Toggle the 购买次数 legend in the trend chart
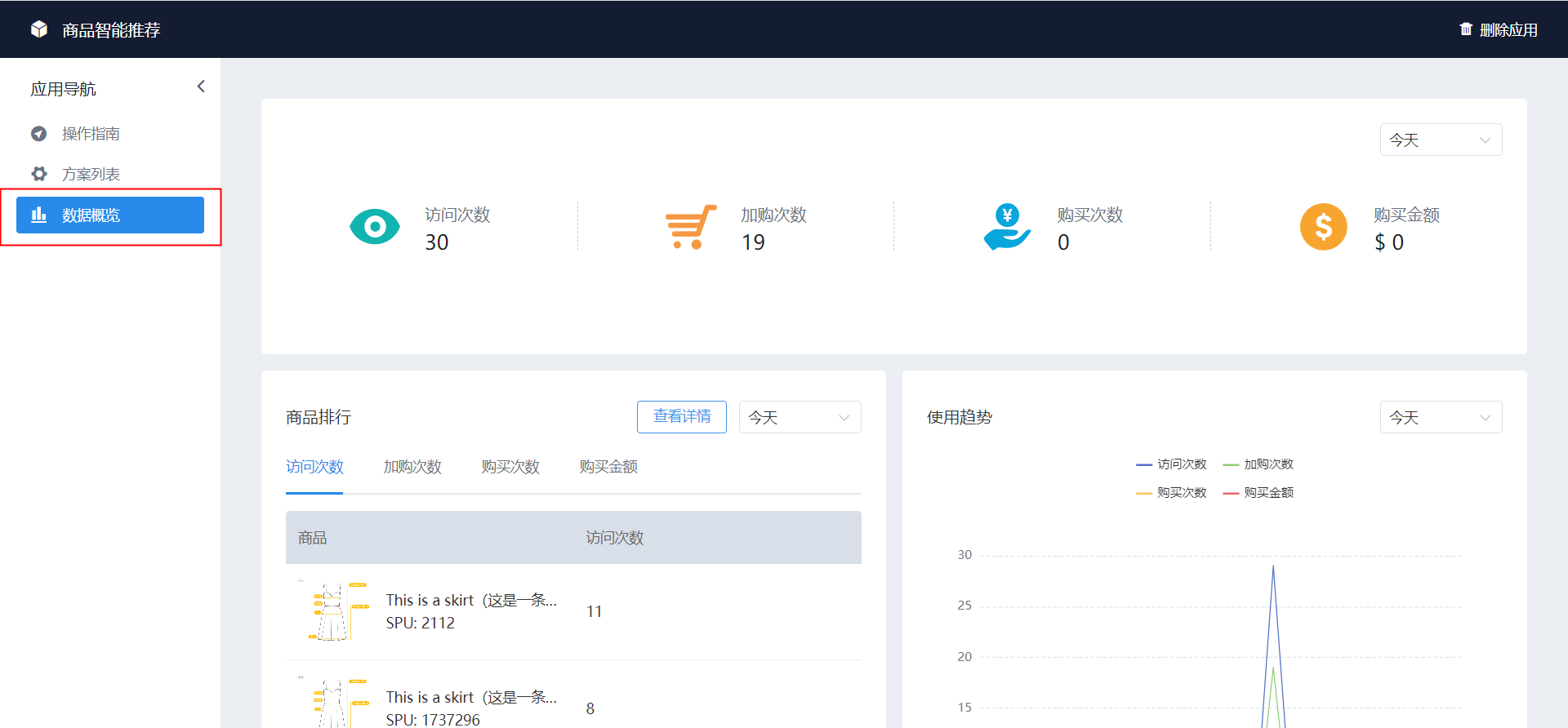Screen dimensions: 1568x728 (x=1171, y=493)
